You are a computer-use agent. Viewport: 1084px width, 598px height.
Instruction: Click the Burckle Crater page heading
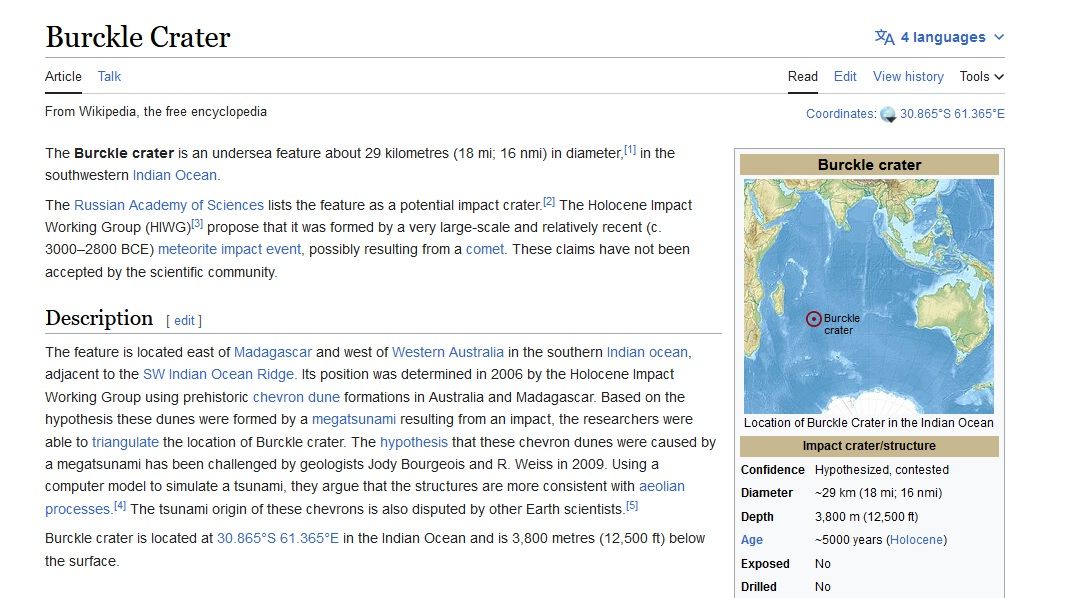(x=138, y=37)
